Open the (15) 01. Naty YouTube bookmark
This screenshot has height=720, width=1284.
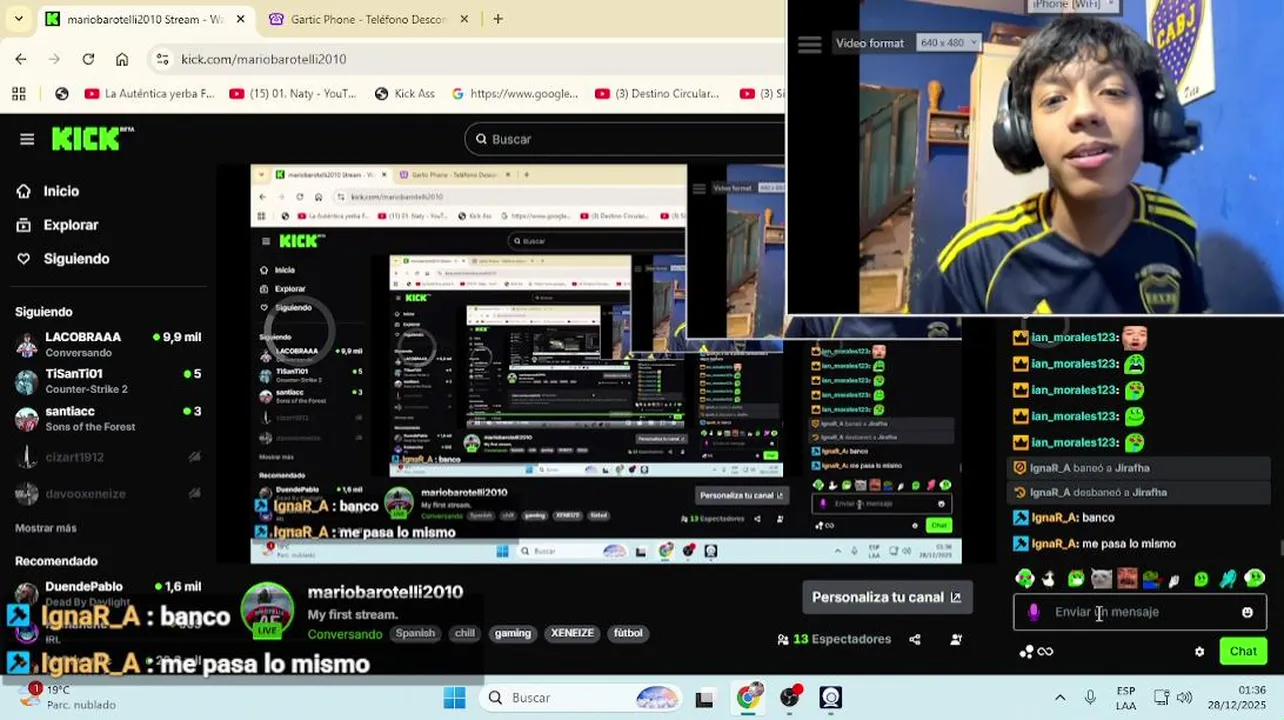pyautogui.click(x=293, y=93)
